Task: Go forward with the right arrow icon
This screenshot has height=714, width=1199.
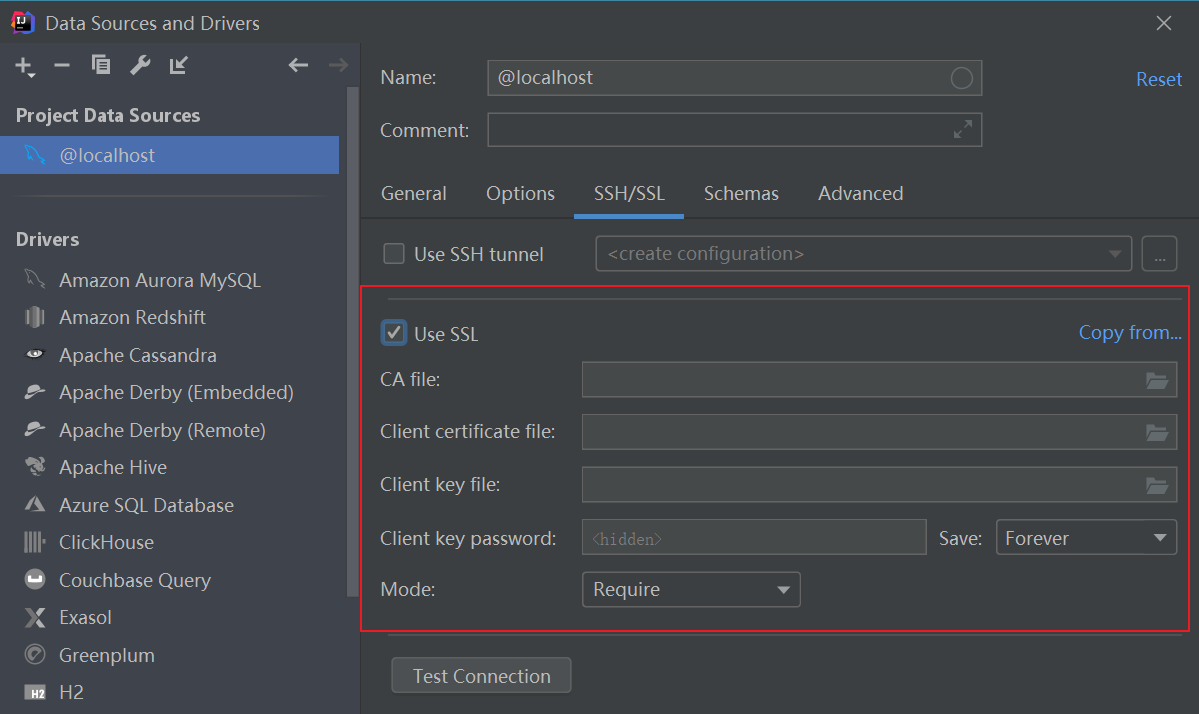Action: [x=338, y=65]
